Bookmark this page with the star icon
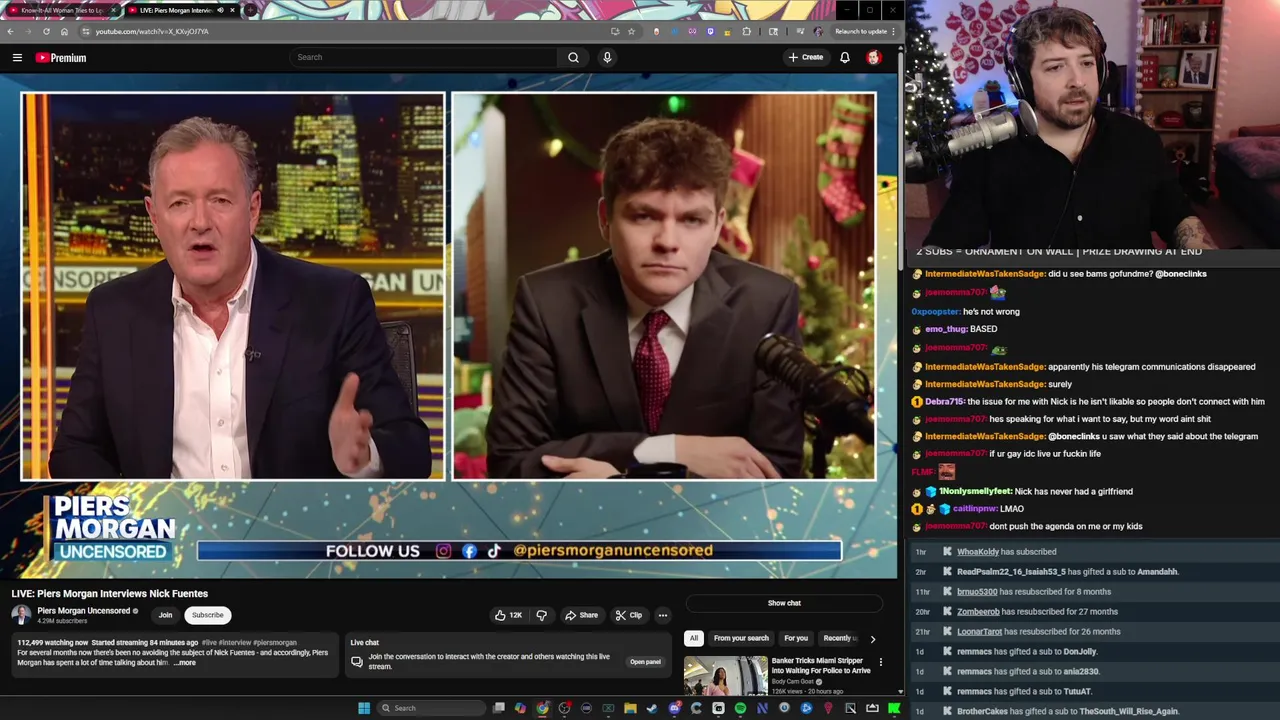Screen dimensions: 1280x720 631,31
